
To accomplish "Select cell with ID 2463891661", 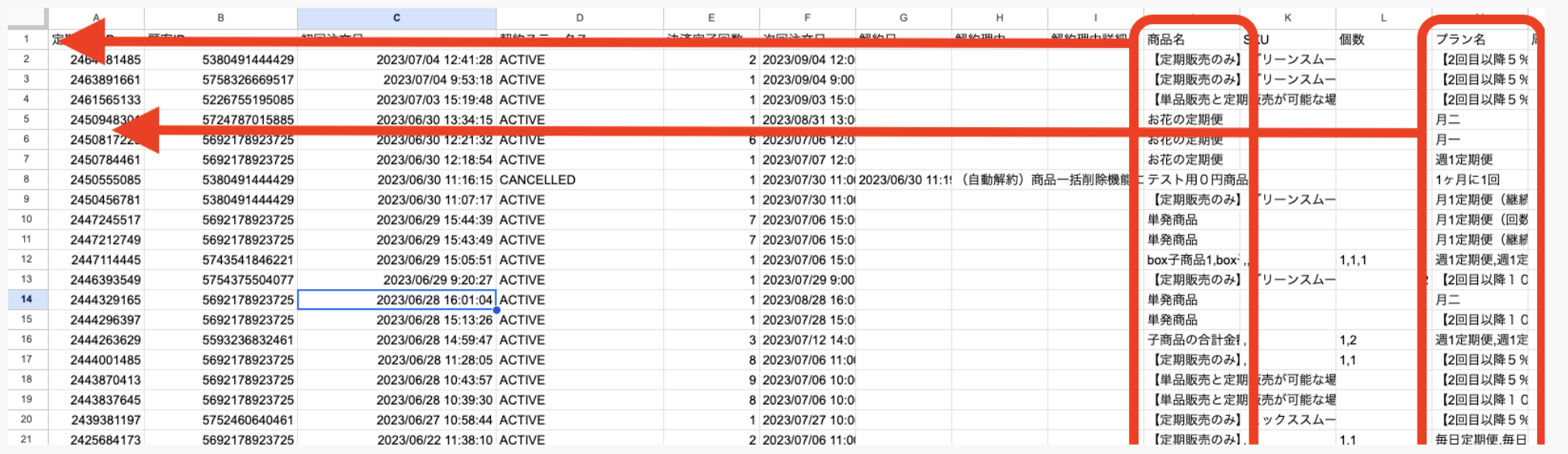I will 96,80.
